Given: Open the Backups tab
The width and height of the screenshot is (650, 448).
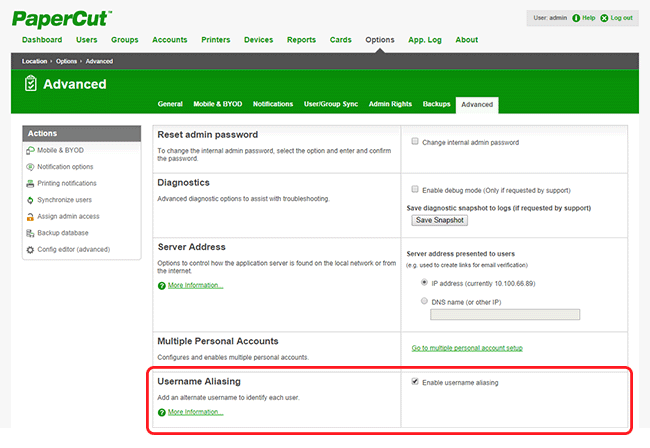Looking at the screenshot, I should (436, 104).
